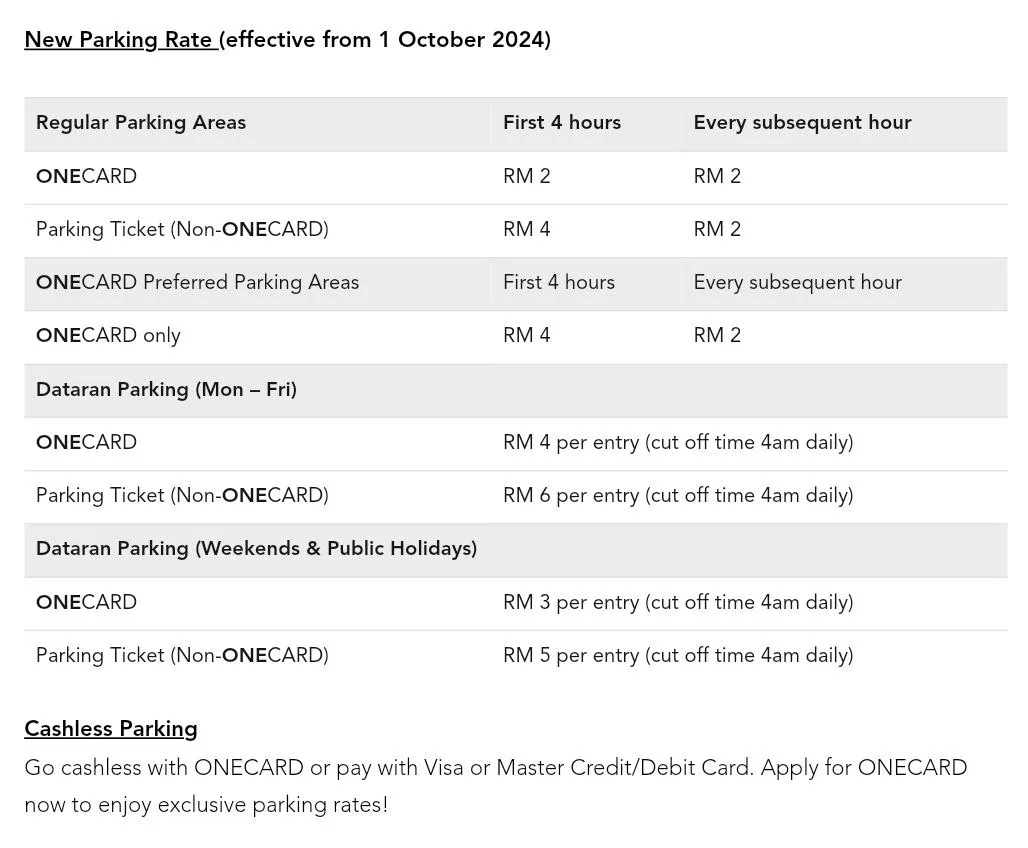The image size is (1028, 848).
Task: Click "Dataran Parking (Weekends & Public Holidays)" header
Action: point(256,548)
